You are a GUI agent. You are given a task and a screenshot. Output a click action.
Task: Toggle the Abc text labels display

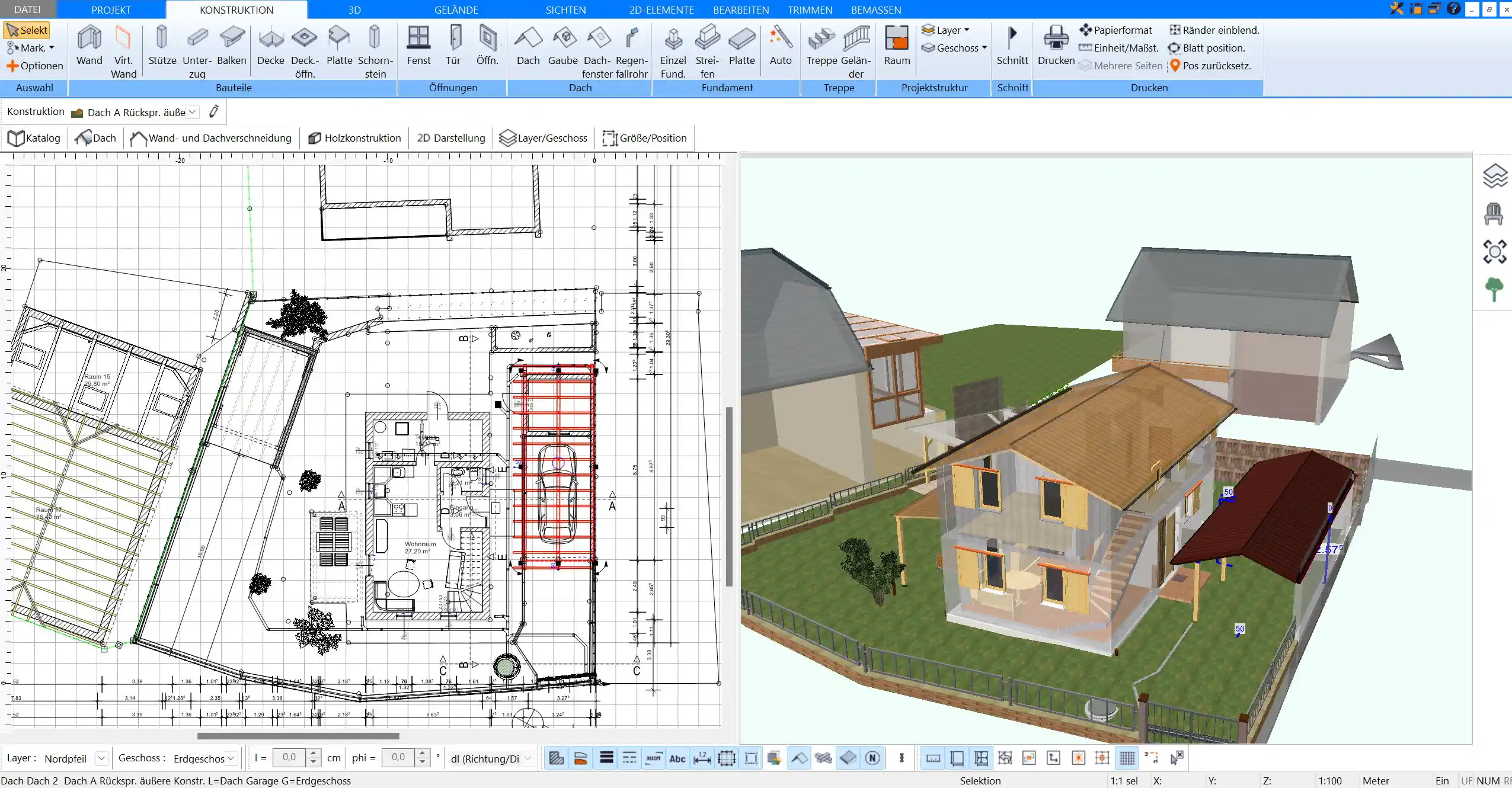click(x=677, y=758)
